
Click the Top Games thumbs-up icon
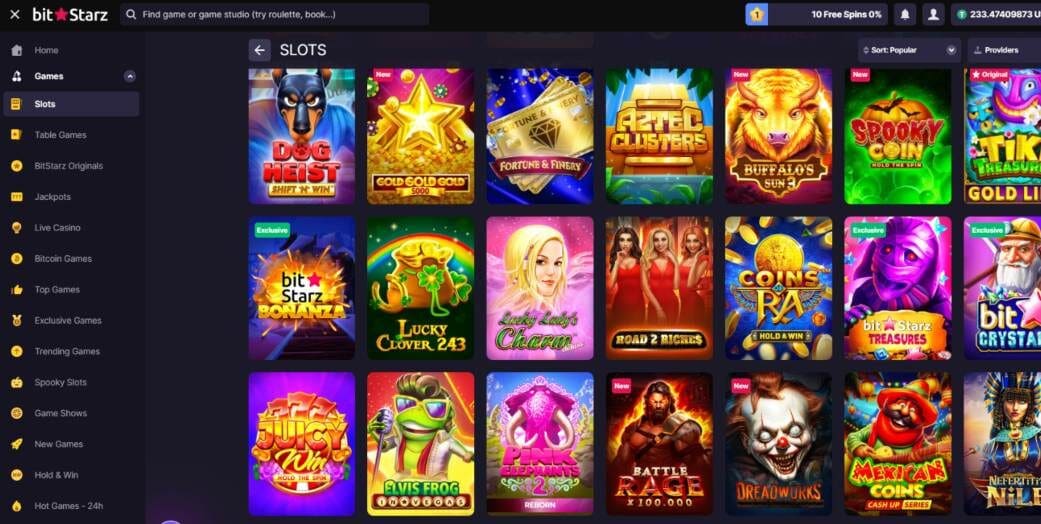coord(17,290)
